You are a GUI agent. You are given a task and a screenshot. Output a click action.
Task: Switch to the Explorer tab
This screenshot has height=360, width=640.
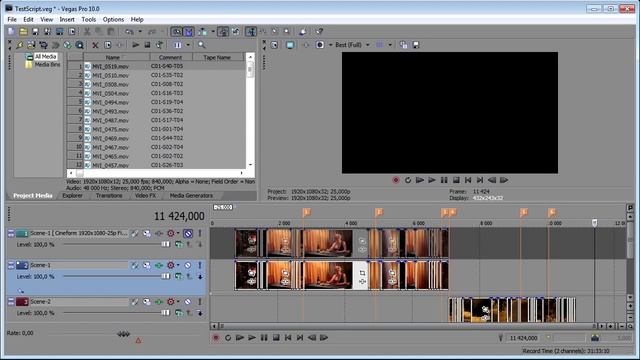pos(72,196)
